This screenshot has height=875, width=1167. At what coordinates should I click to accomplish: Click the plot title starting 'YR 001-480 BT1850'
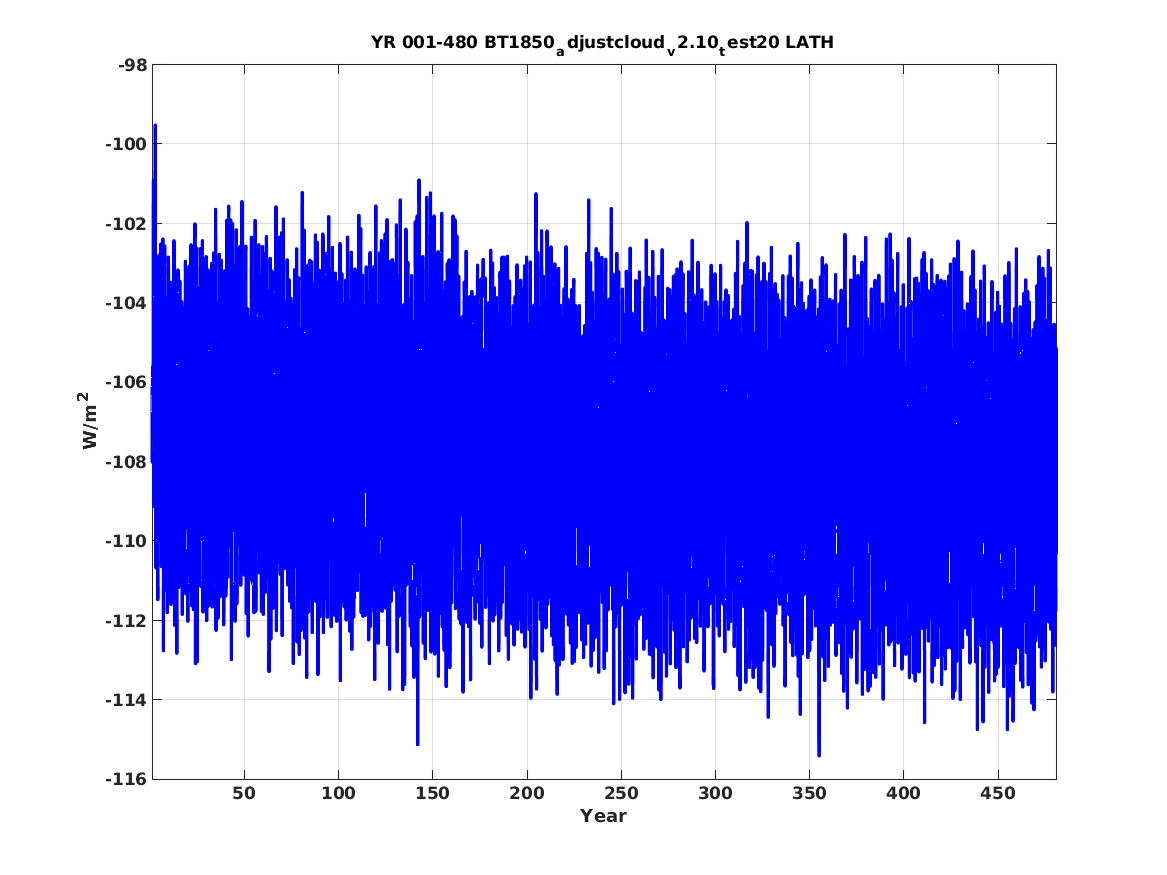click(602, 44)
